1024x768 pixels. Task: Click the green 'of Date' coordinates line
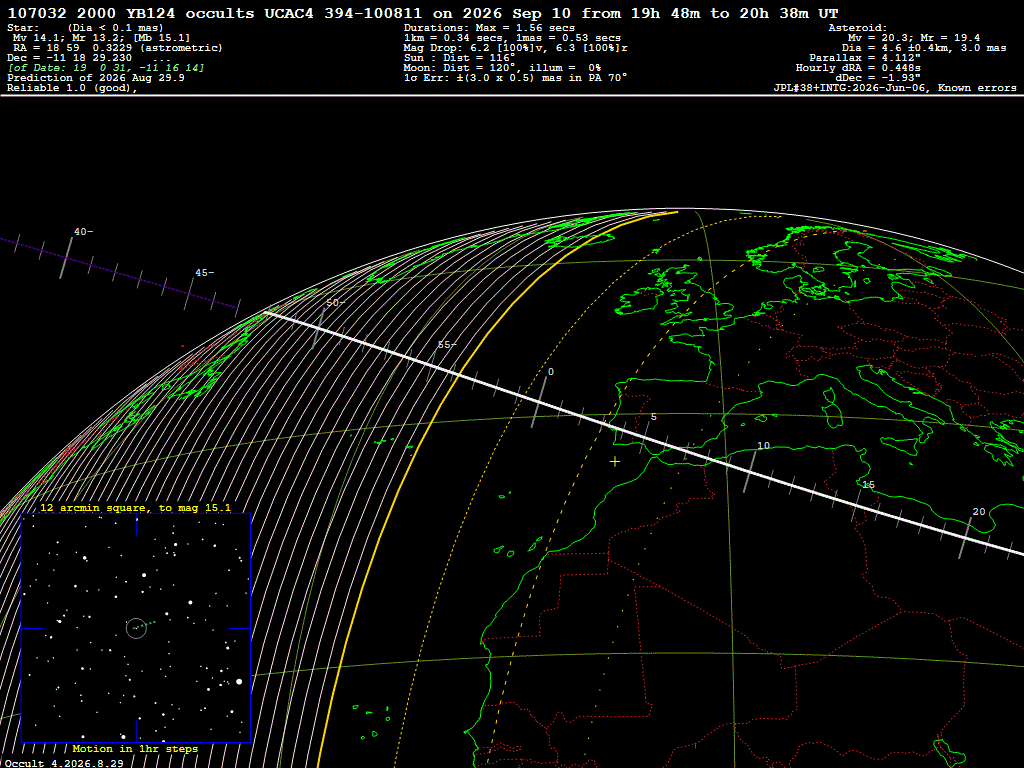106,68
